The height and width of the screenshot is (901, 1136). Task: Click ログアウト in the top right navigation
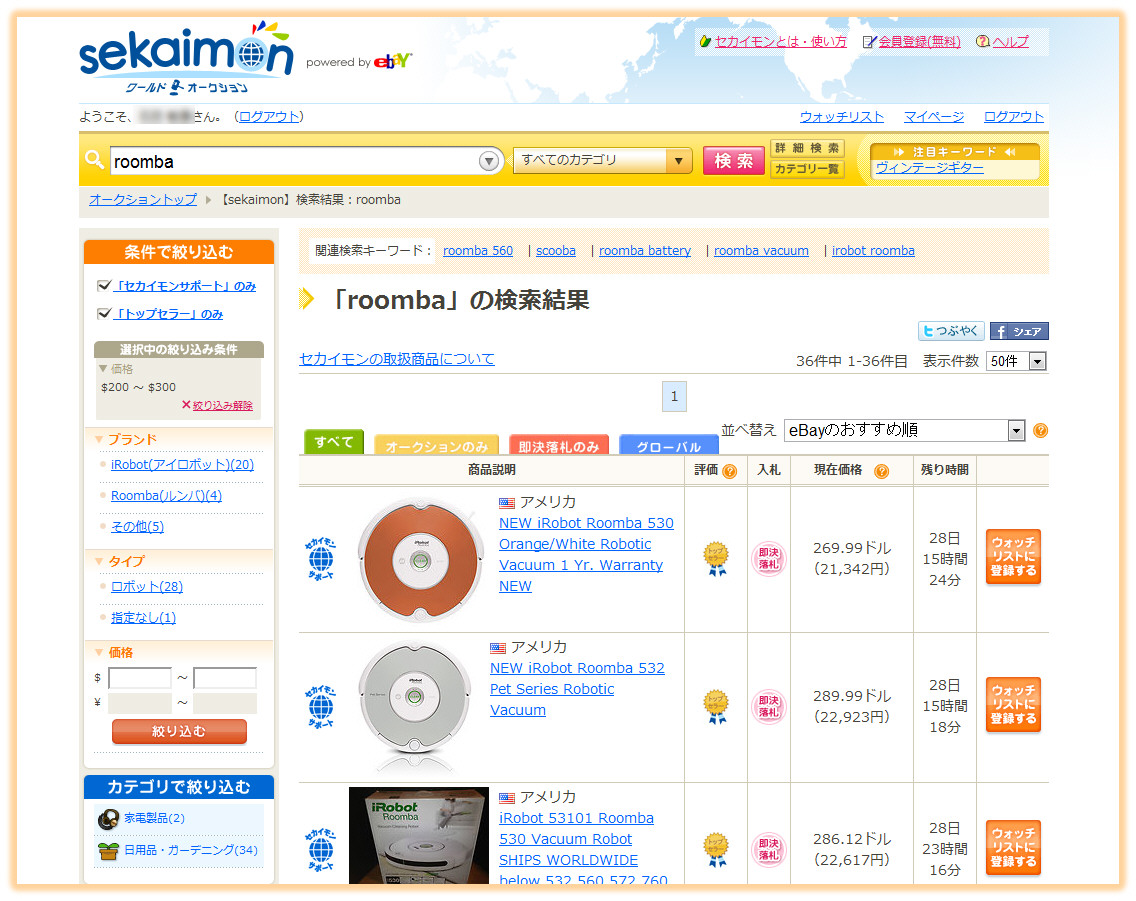pos(1014,117)
